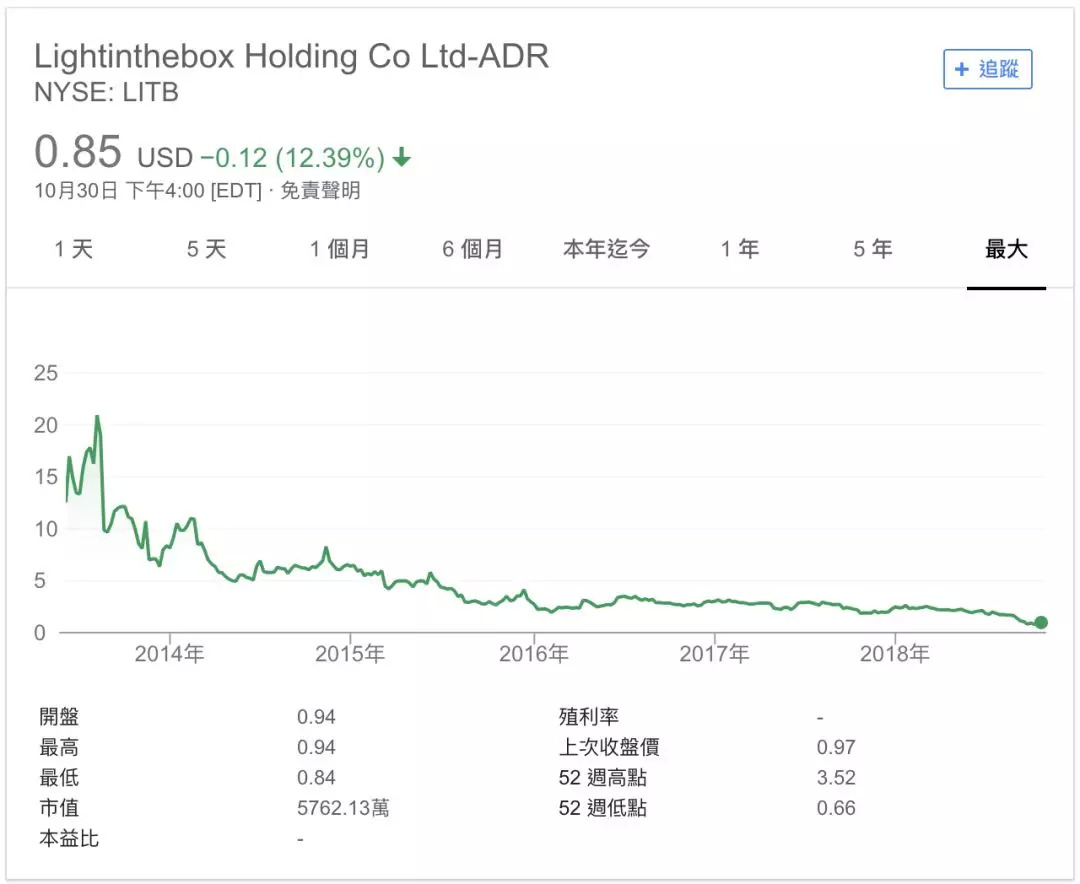The height and width of the screenshot is (884, 1080).
Task: Click the 52 週高點 value 3.52
Action: point(836,778)
